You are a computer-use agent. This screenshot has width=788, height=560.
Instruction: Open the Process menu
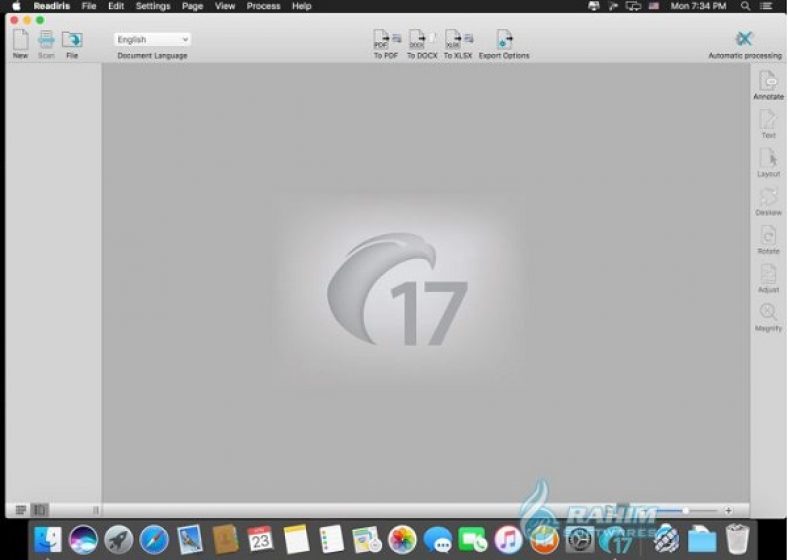263,6
